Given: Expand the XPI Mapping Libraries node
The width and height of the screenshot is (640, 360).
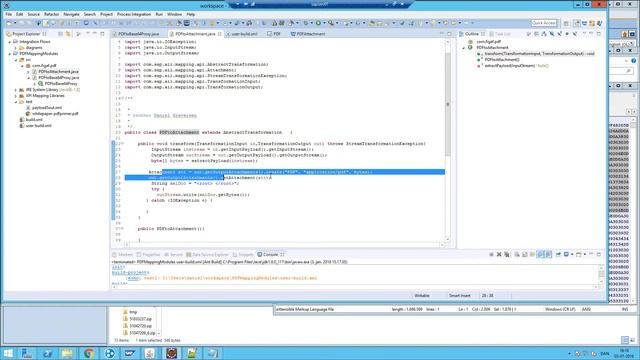Looking at the screenshot, I should click(x=16, y=96).
